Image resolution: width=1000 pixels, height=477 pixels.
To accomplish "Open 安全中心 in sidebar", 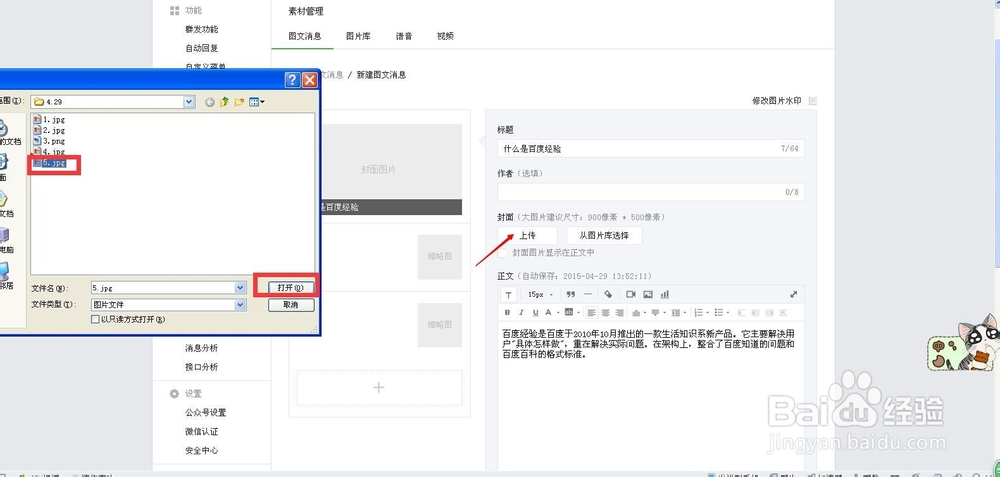I will pyautogui.click(x=202, y=450).
